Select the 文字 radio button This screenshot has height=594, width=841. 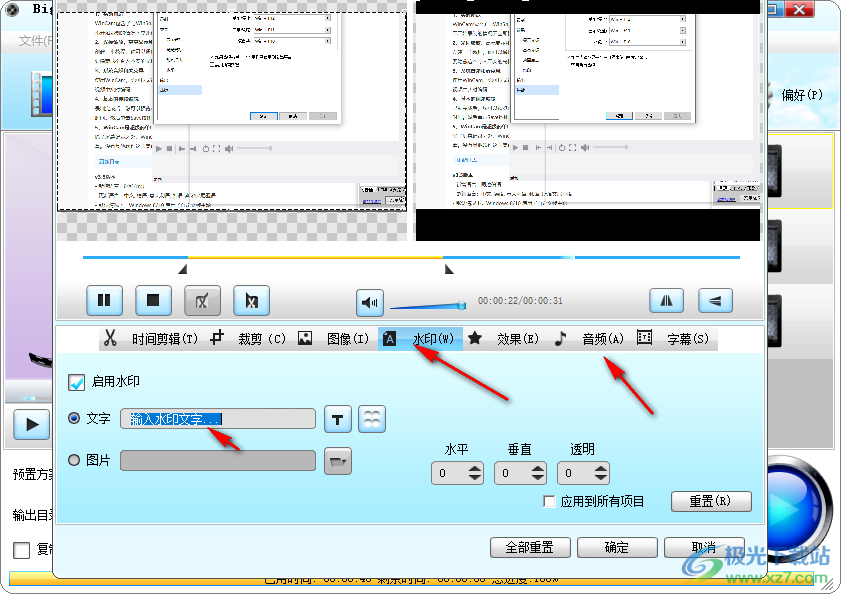pyautogui.click(x=74, y=418)
